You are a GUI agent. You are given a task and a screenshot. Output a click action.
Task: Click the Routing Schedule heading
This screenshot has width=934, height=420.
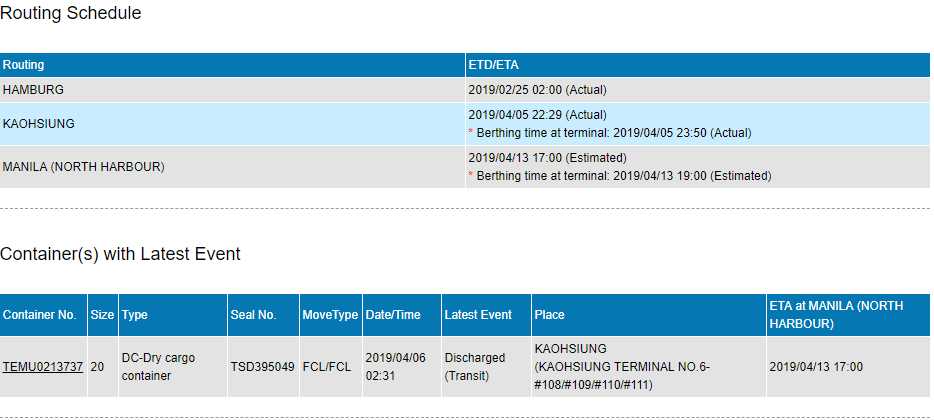coord(70,13)
